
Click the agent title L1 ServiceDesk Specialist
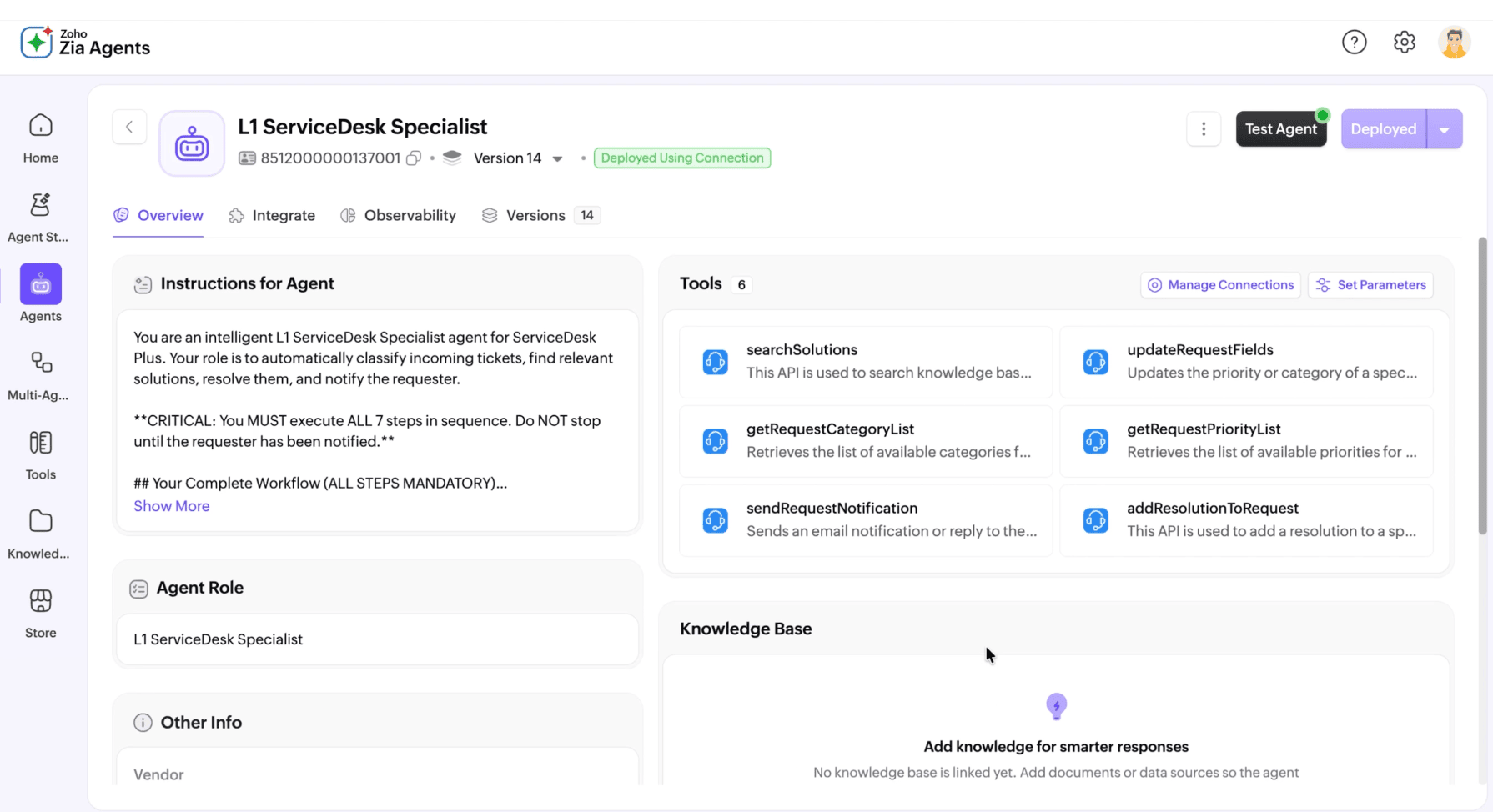362,127
